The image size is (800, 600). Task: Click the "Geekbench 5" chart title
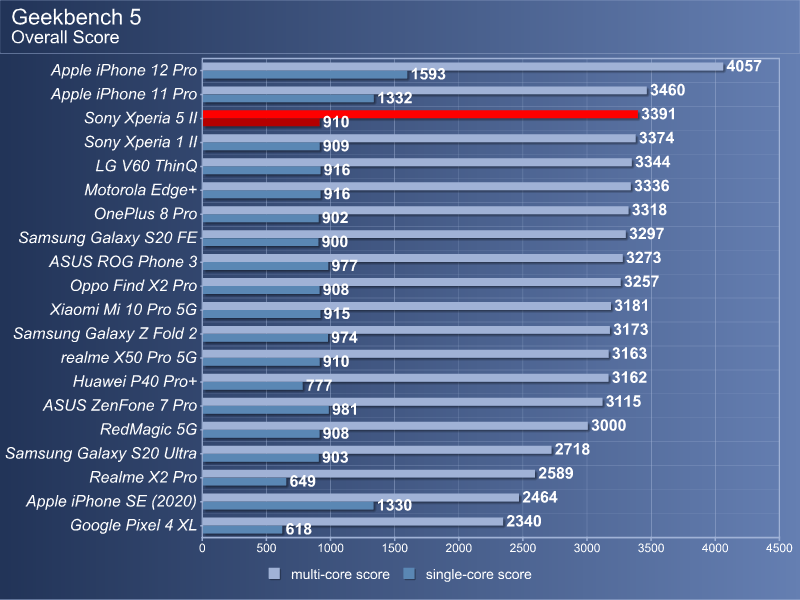76,17
